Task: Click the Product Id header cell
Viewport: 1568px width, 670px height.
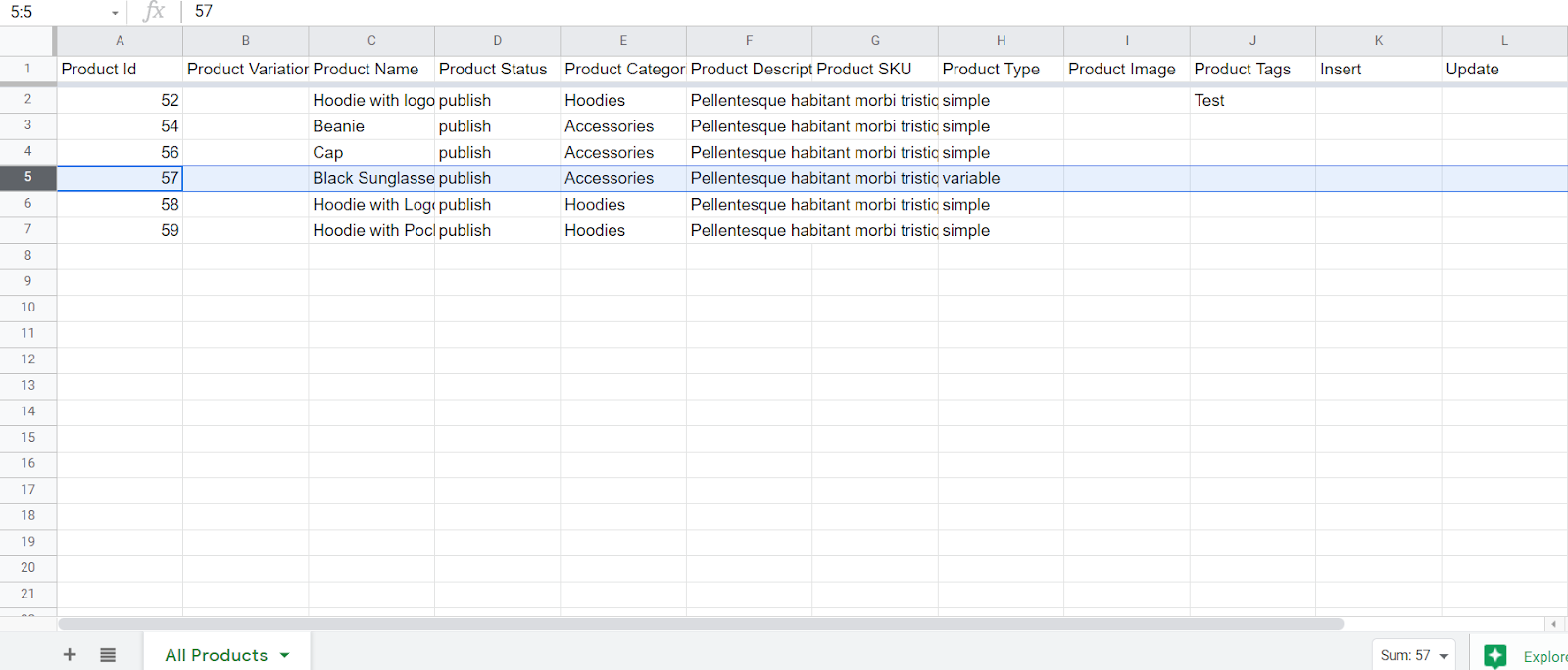Action: pyautogui.click(x=120, y=69)
